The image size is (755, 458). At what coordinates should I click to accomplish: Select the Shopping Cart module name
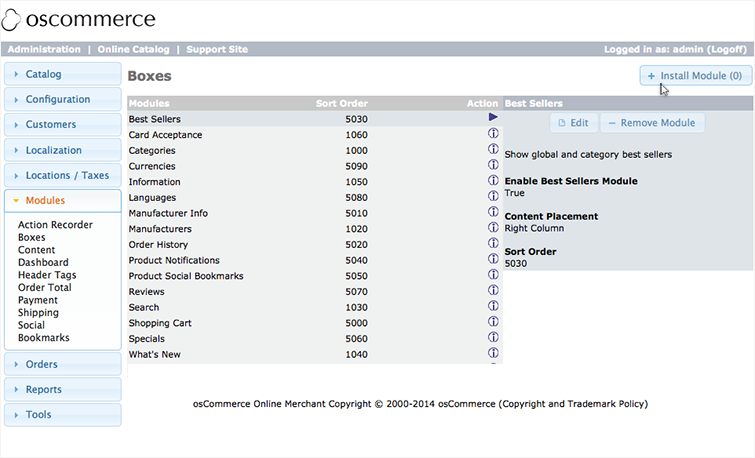(x=160, y=323)
